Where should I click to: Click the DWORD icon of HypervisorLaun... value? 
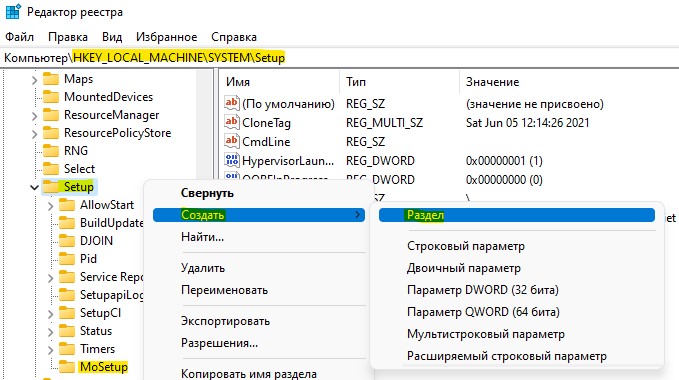[x=232, y=160]
